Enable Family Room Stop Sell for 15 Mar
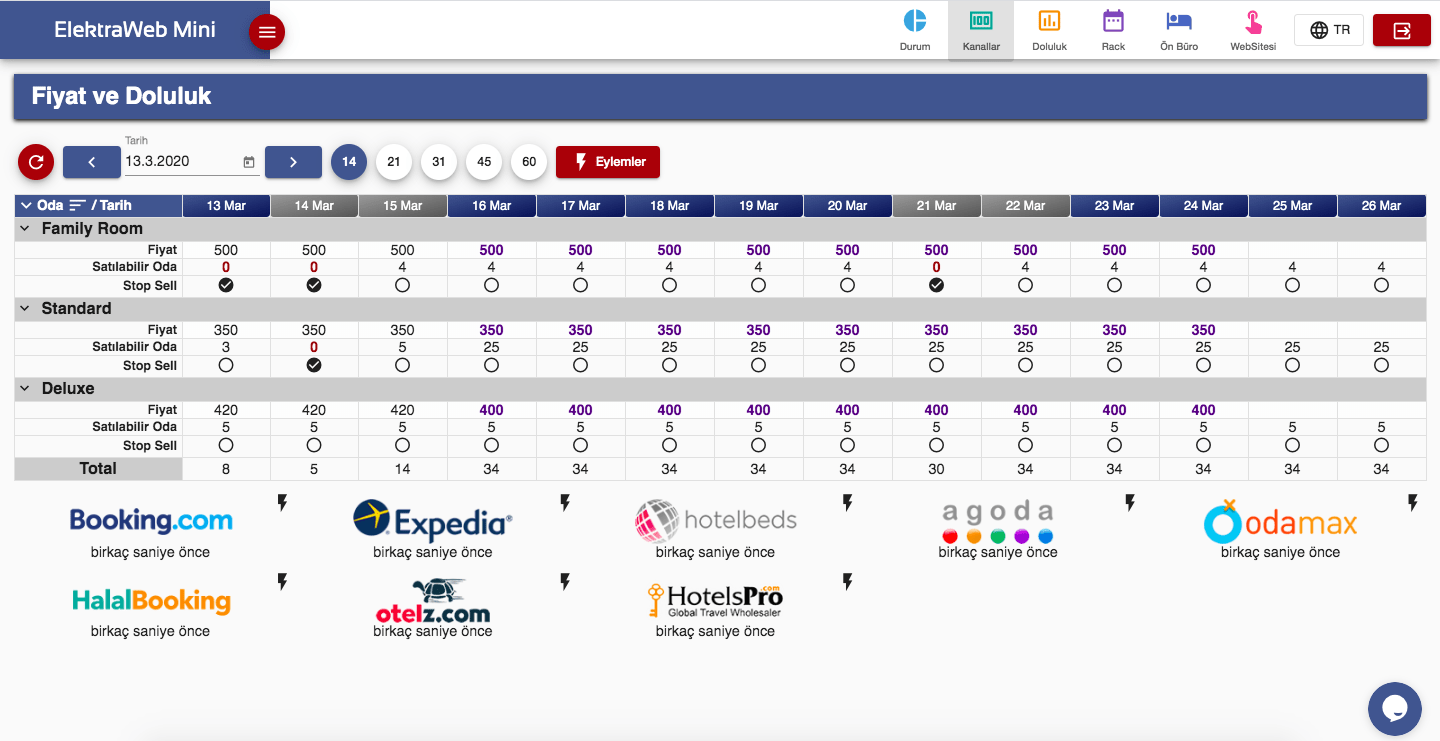The height and width of the screenshot is (741, 1440). [402, 285]
